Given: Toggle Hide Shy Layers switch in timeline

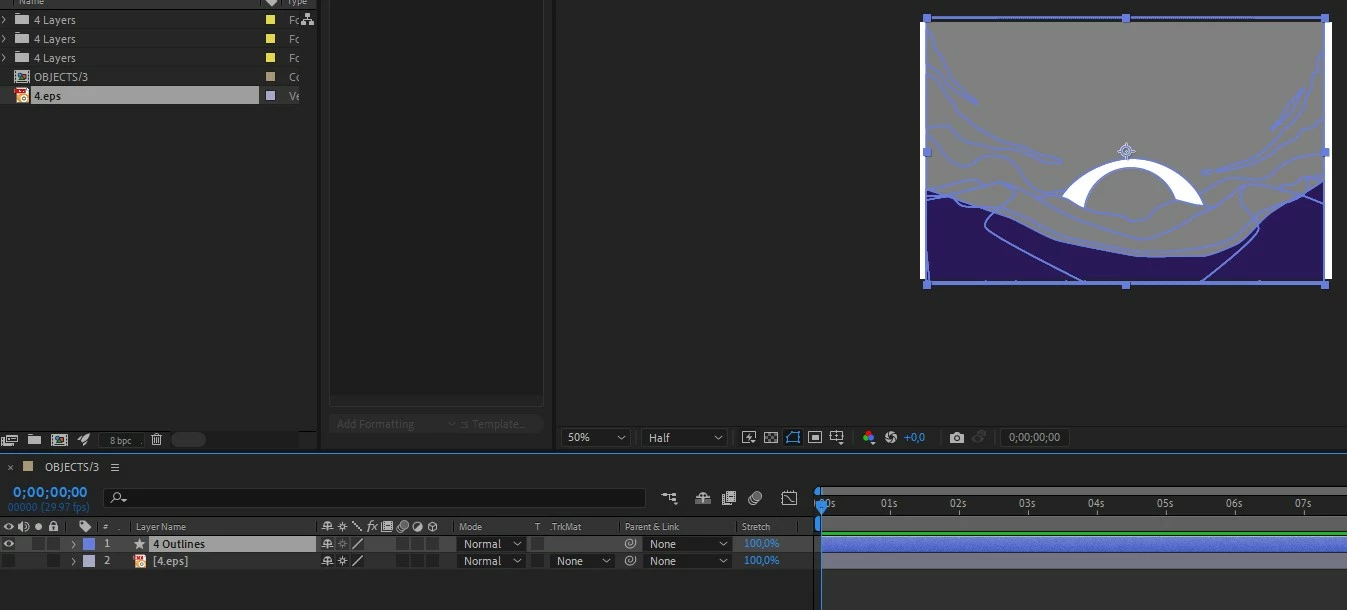Looking at the screenshot, I should click(703, 497).
